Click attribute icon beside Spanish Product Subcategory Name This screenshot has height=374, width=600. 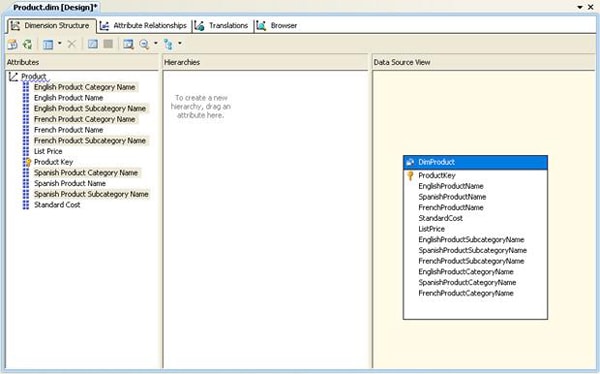26,194
